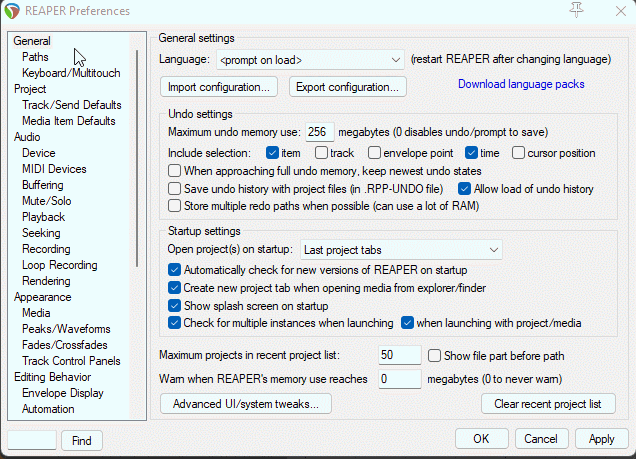Toggle Check for multiple instances when launching
The width and height of the screenshot is (636, 459).
coord(174,323)
